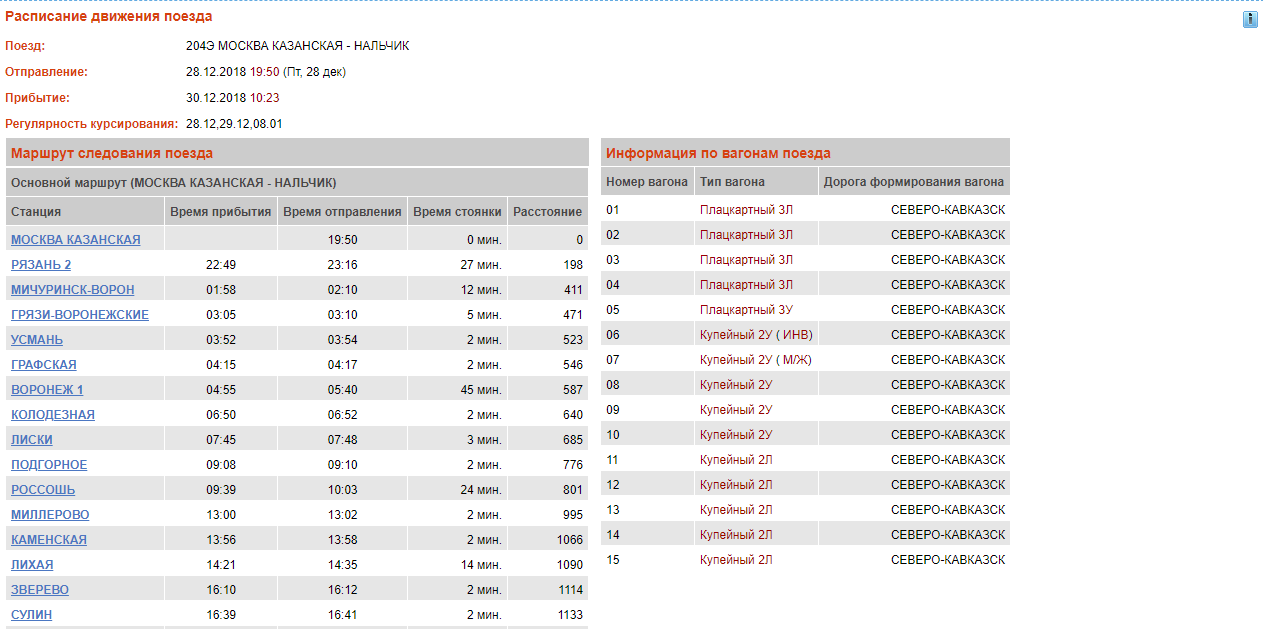Open the РЯЗАНЬ 2 station link

[x=41, y=265]
